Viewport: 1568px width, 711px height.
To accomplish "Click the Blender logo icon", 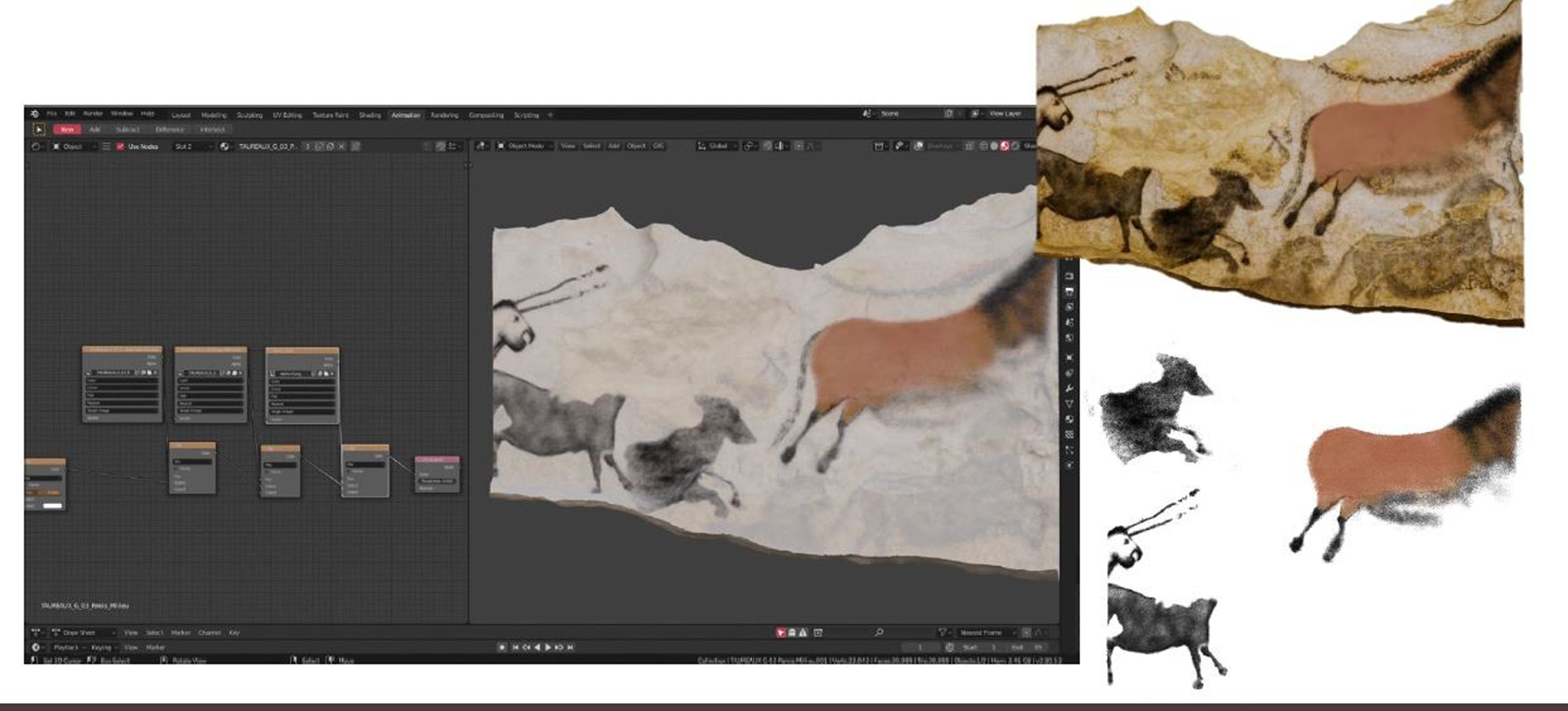I will [35, 114].
